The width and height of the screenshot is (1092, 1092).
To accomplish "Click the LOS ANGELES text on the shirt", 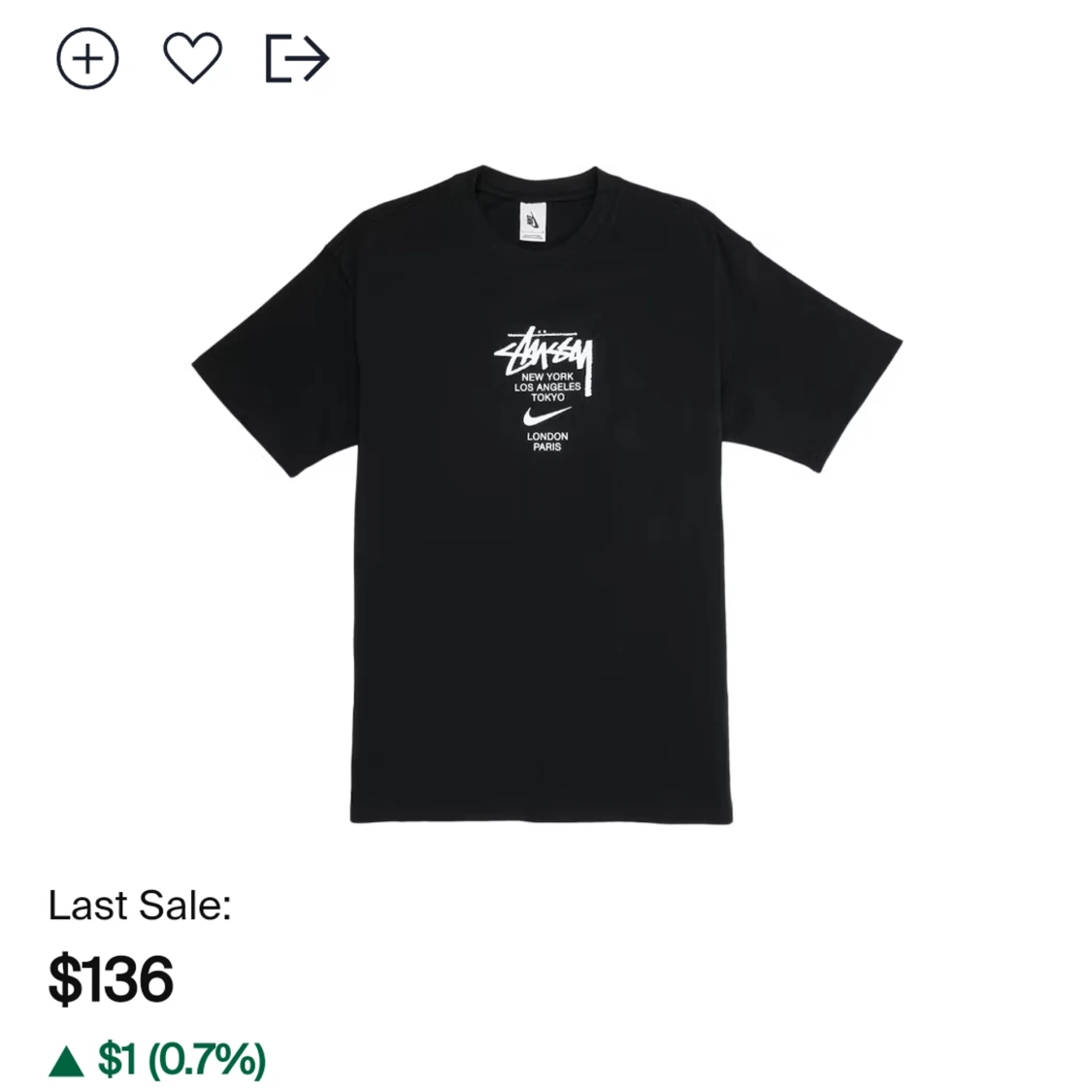I will [x=547, y=387].
